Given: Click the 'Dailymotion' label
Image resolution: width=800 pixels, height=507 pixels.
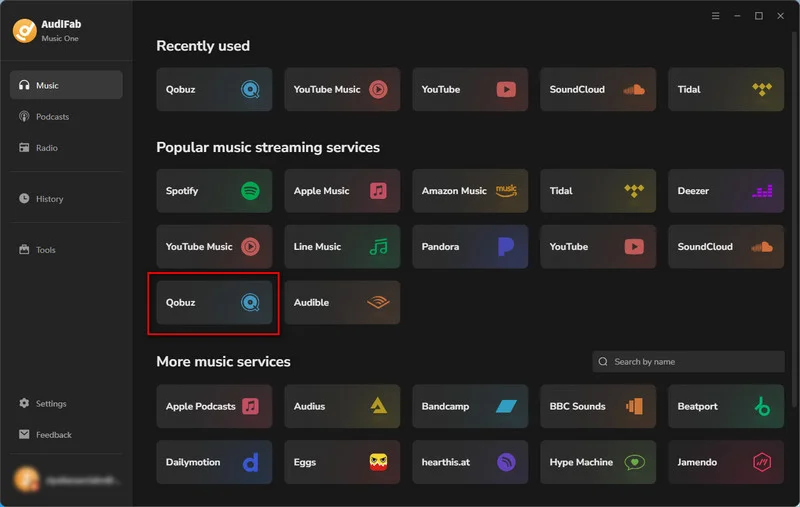Looking at the screenshot, I should click(192, 462).
